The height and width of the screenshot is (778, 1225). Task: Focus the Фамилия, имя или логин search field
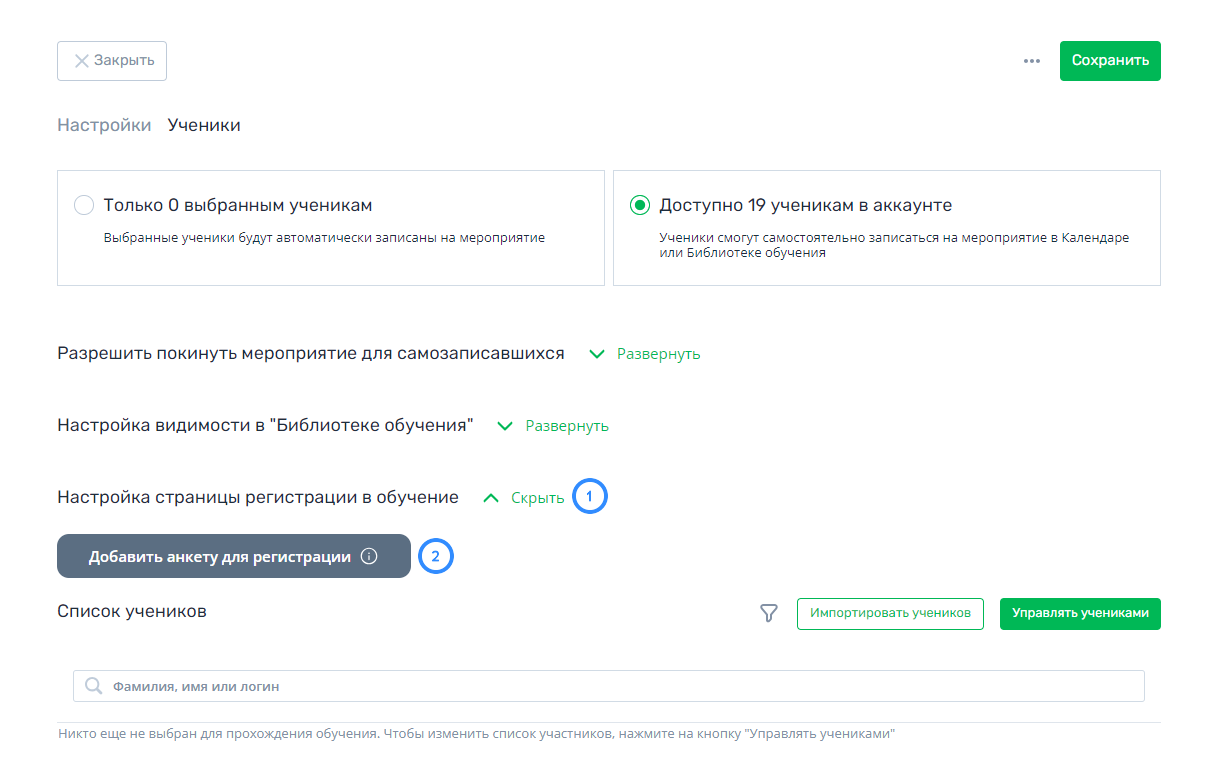pyautogui.click(x=609, y=686)
